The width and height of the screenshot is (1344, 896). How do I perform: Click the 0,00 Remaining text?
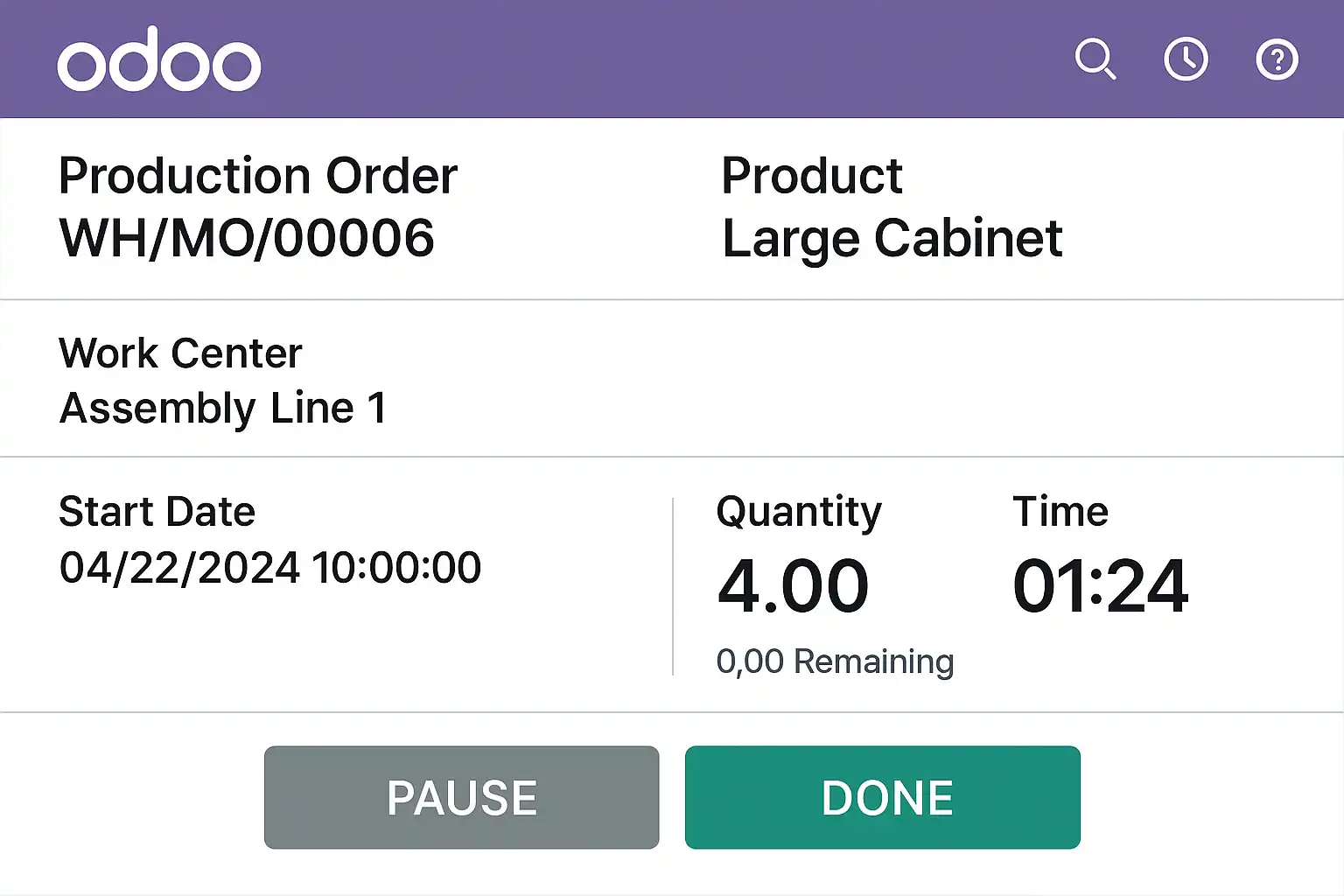click(835, 661)
